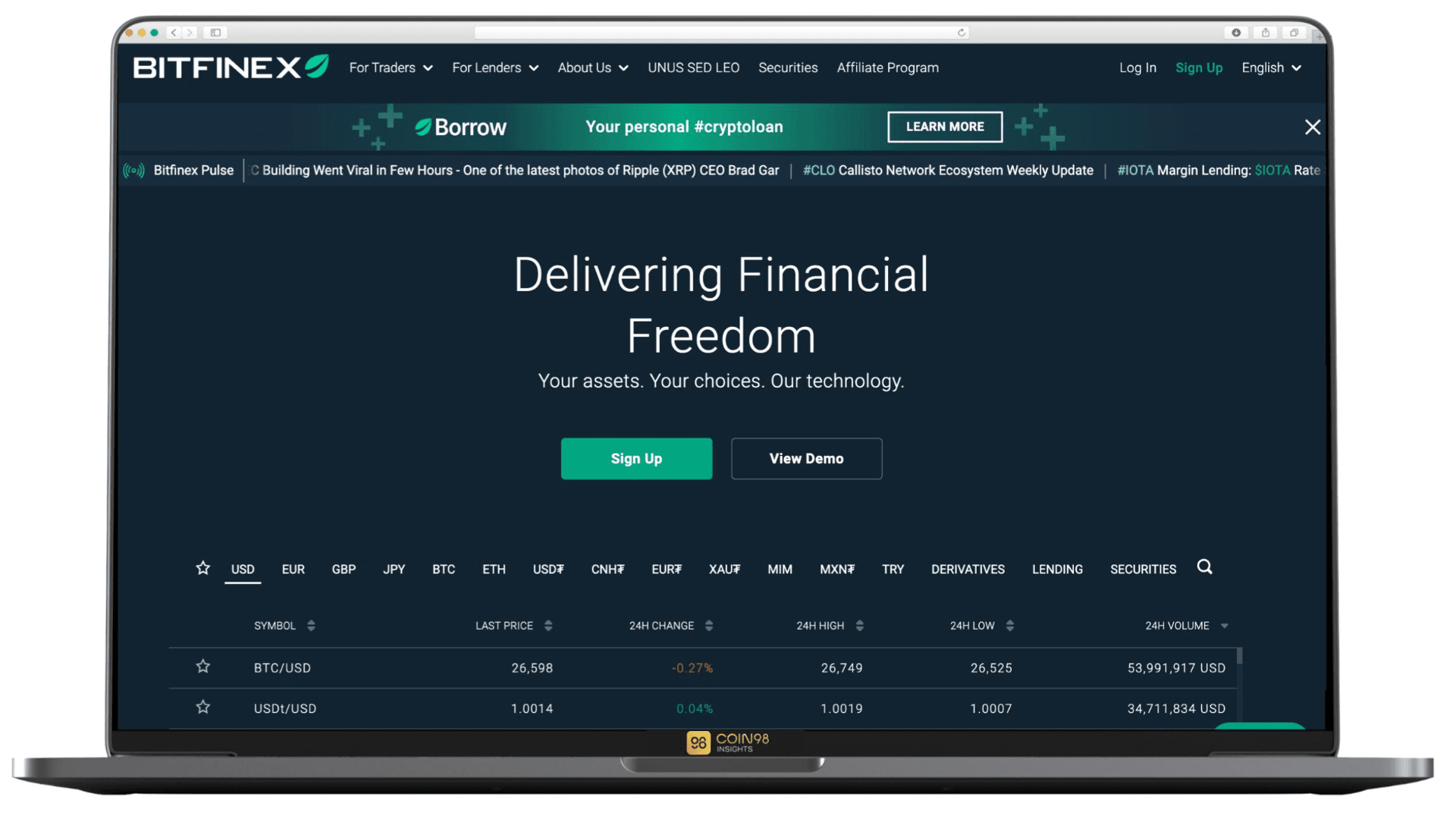Show favorites with the star tab

click(202, 568)
